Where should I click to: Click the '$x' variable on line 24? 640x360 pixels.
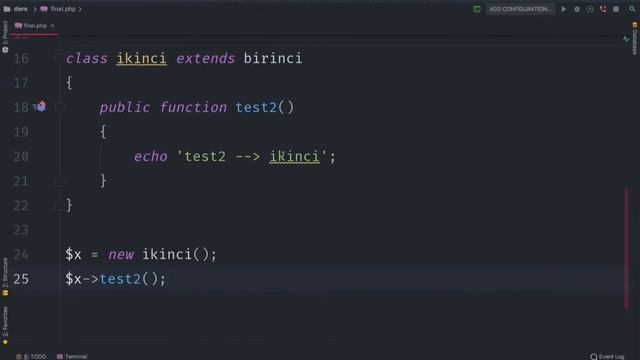pyautogui.click(x=73, y=255)
